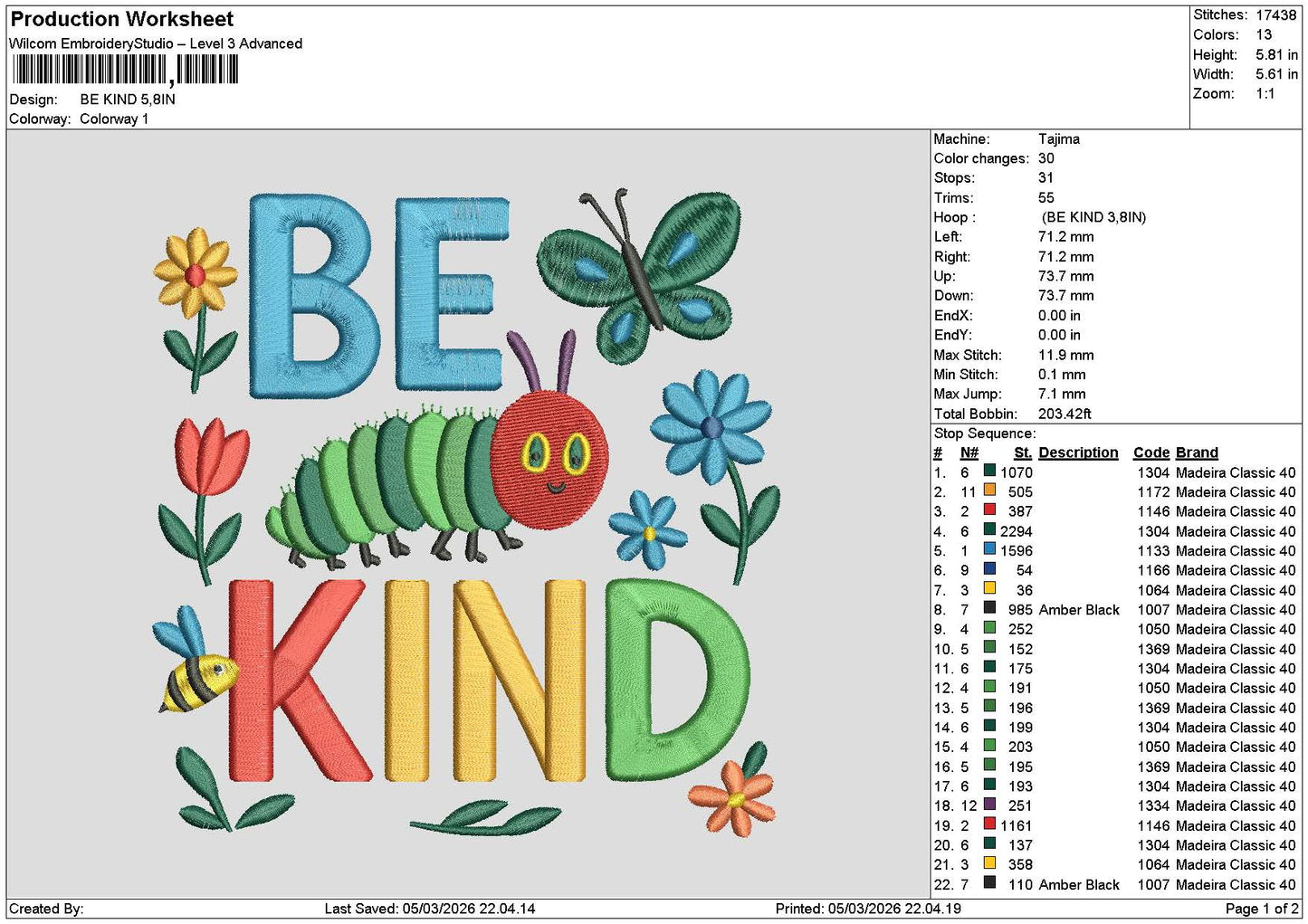The image size is (1308, 924).
Task: Click the 'Created By:' footer label
Action: click(46, 909)
